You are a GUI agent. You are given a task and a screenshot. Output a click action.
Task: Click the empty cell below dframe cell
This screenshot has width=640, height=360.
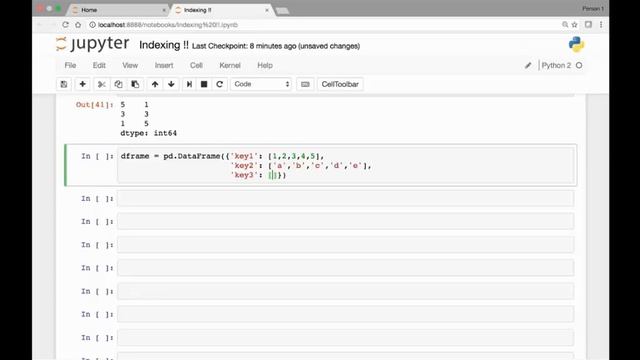345,198
